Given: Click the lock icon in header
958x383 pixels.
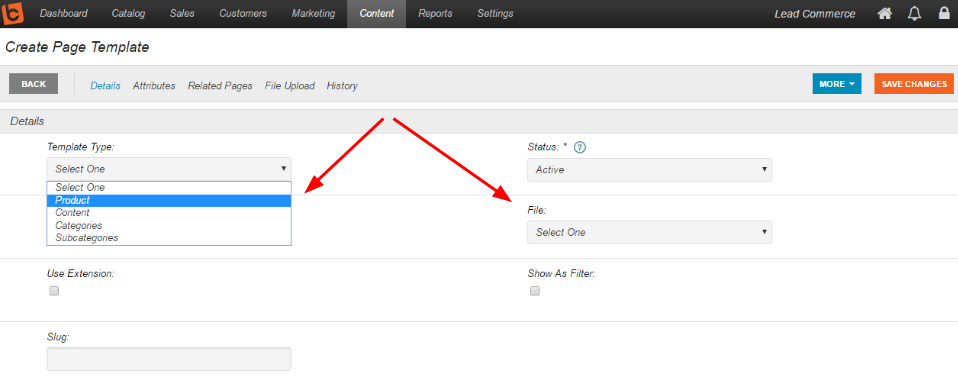Looking at the screenshot, I should click(x=944, y=13).
